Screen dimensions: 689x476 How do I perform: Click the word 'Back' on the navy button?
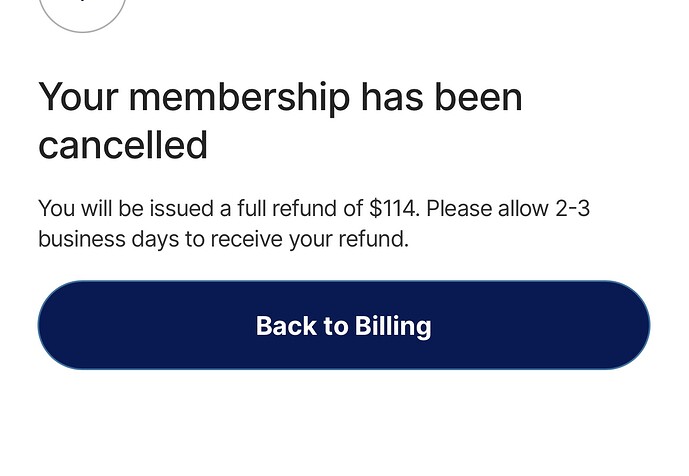(286, 326)
